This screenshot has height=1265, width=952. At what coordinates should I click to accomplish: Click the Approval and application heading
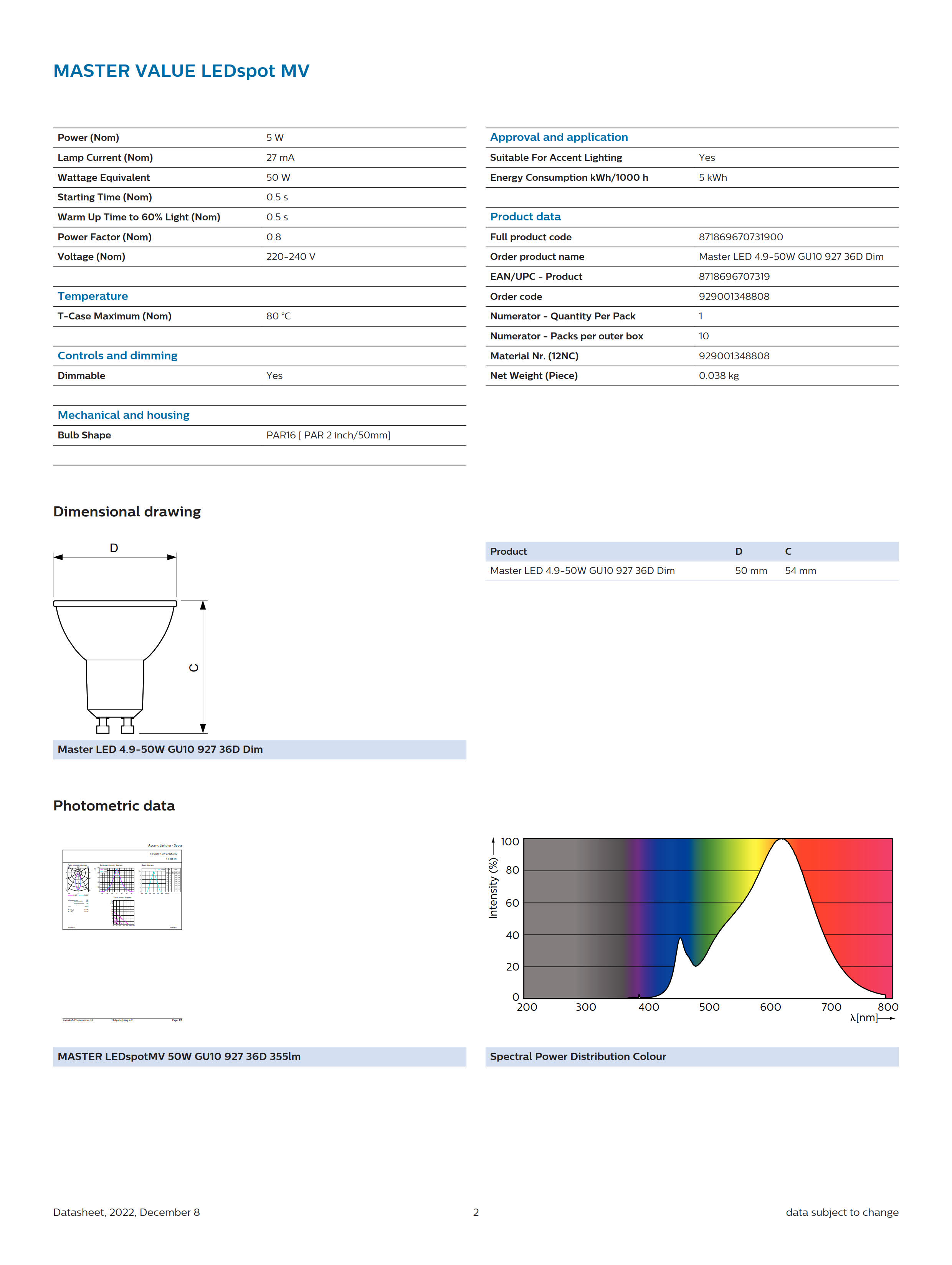(559, 137)
